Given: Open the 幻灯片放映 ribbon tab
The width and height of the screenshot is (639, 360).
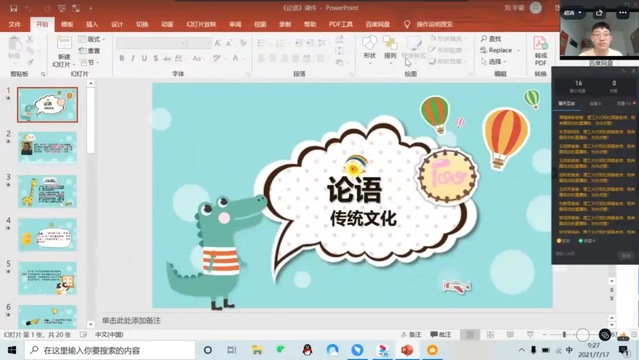Looking at the screenshot, I should [201, 24].
